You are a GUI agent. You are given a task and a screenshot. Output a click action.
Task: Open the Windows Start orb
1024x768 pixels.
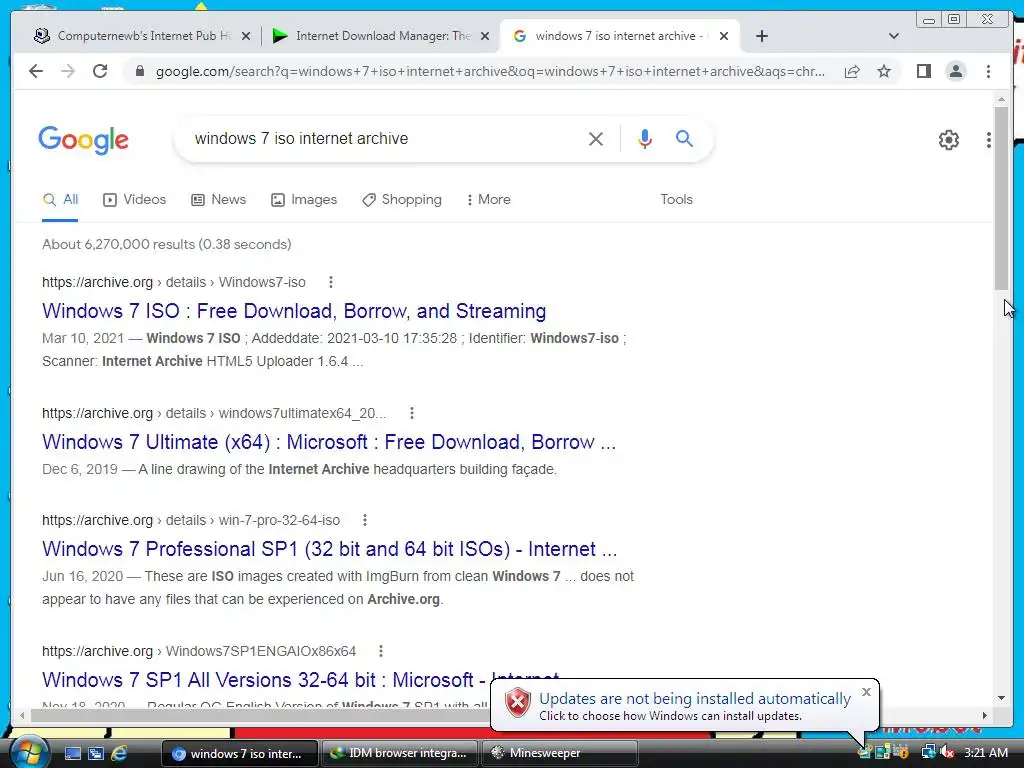[29, 752]
